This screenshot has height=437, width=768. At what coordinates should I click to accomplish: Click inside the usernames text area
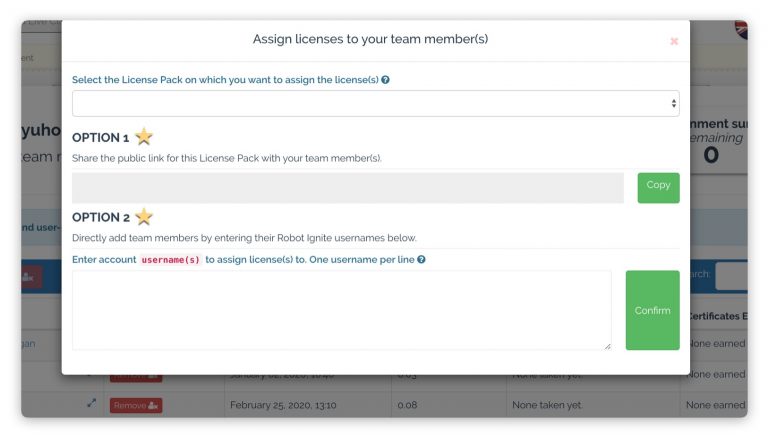[x=342, y=310]
